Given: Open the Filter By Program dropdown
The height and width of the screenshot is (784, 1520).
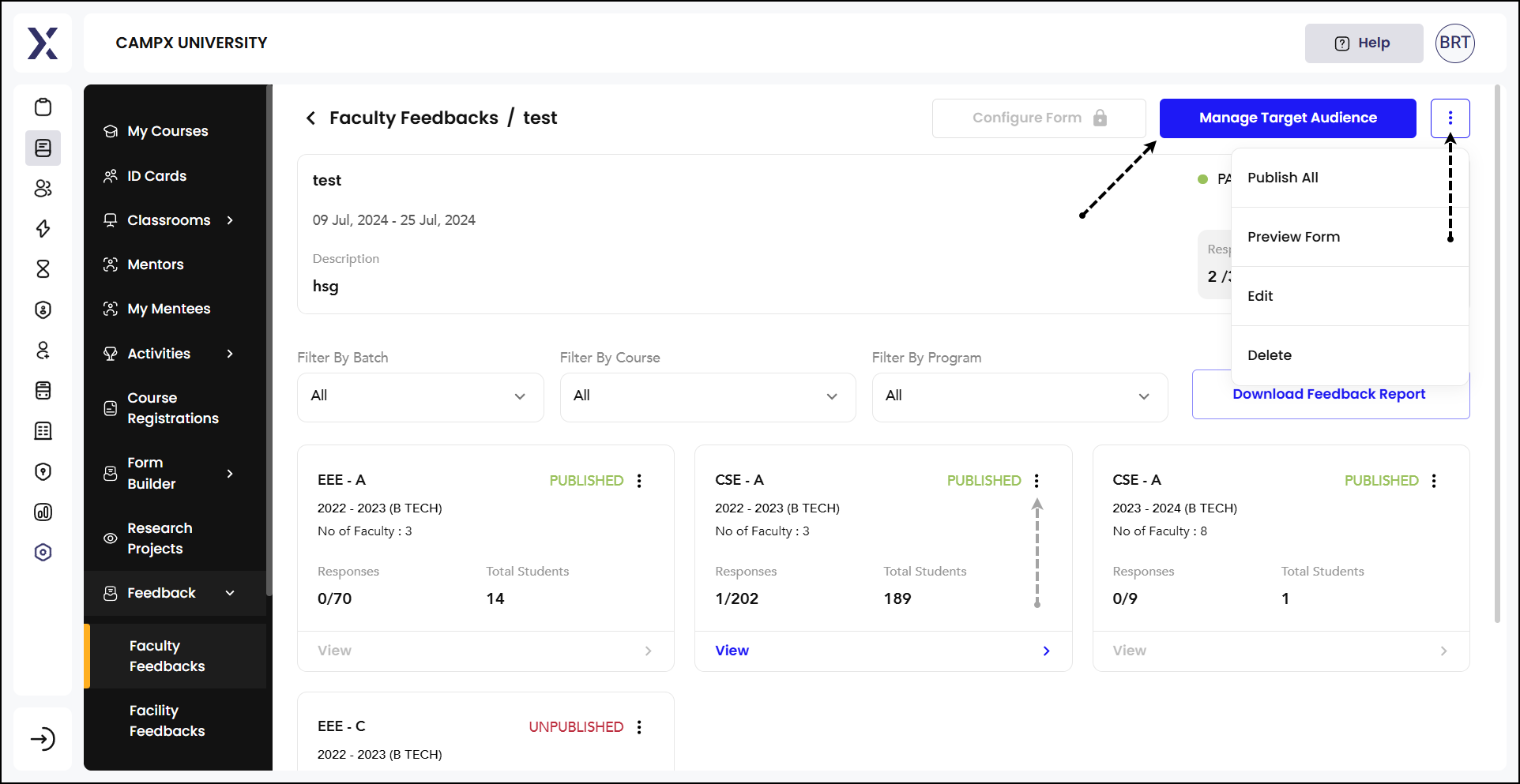Looking at the screenshot, I should (1020, 397).
